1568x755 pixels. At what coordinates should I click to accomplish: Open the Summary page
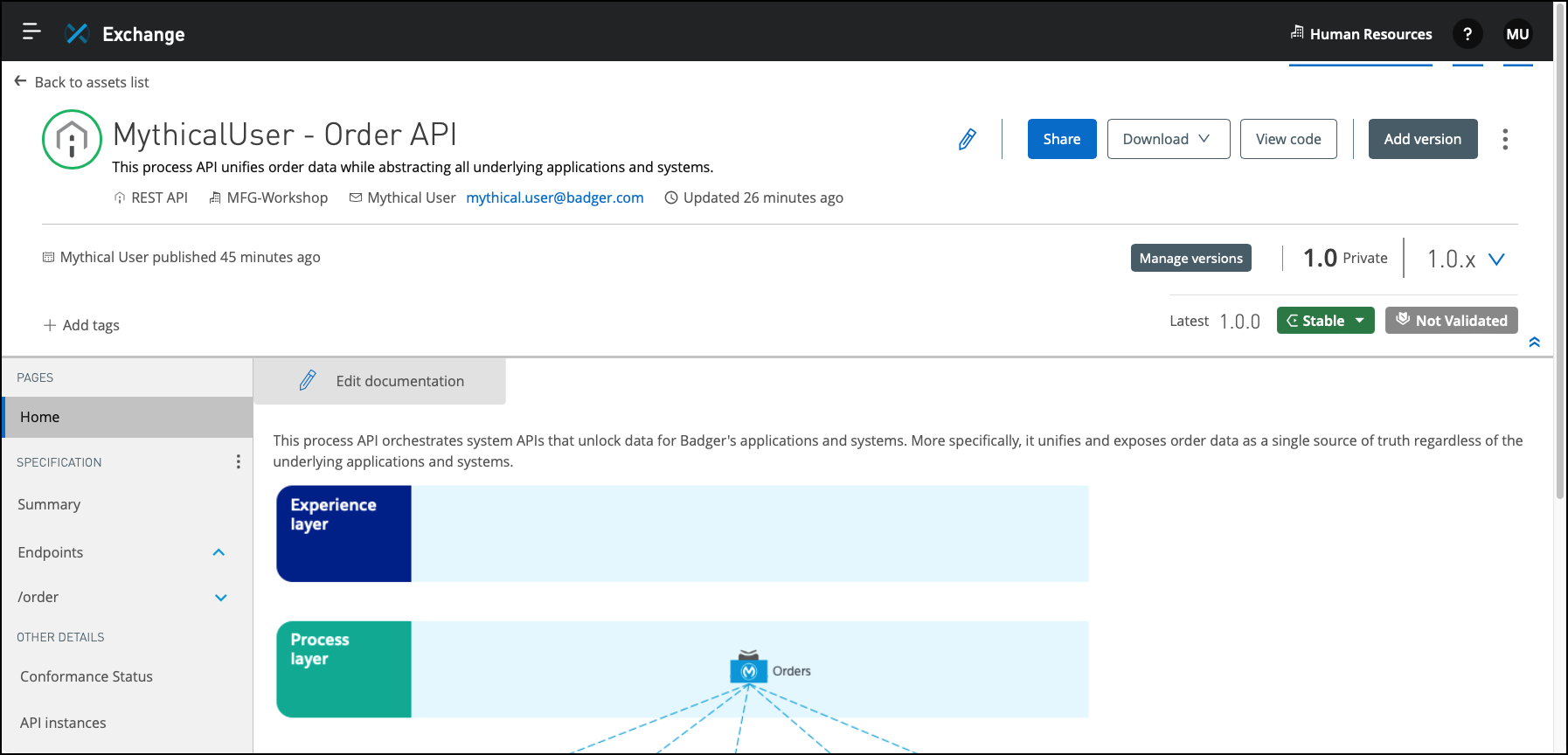pyautogui.click(x=49, y=504)
